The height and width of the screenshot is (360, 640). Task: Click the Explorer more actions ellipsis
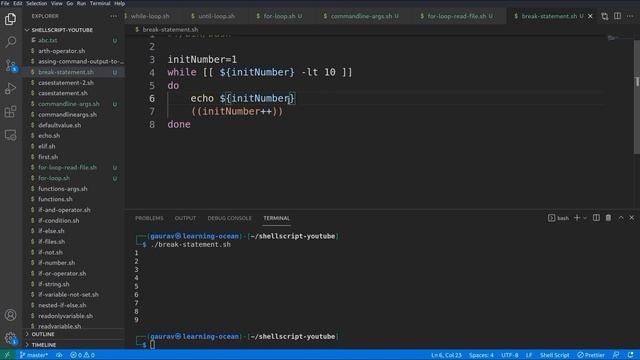pos(113,16)
